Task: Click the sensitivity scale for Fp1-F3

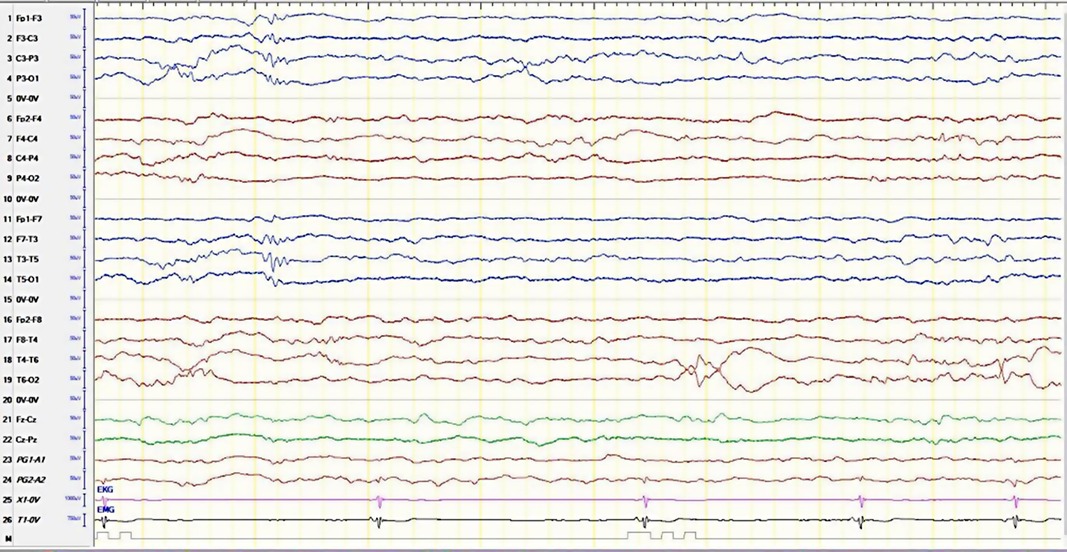Action: [74, 18]
